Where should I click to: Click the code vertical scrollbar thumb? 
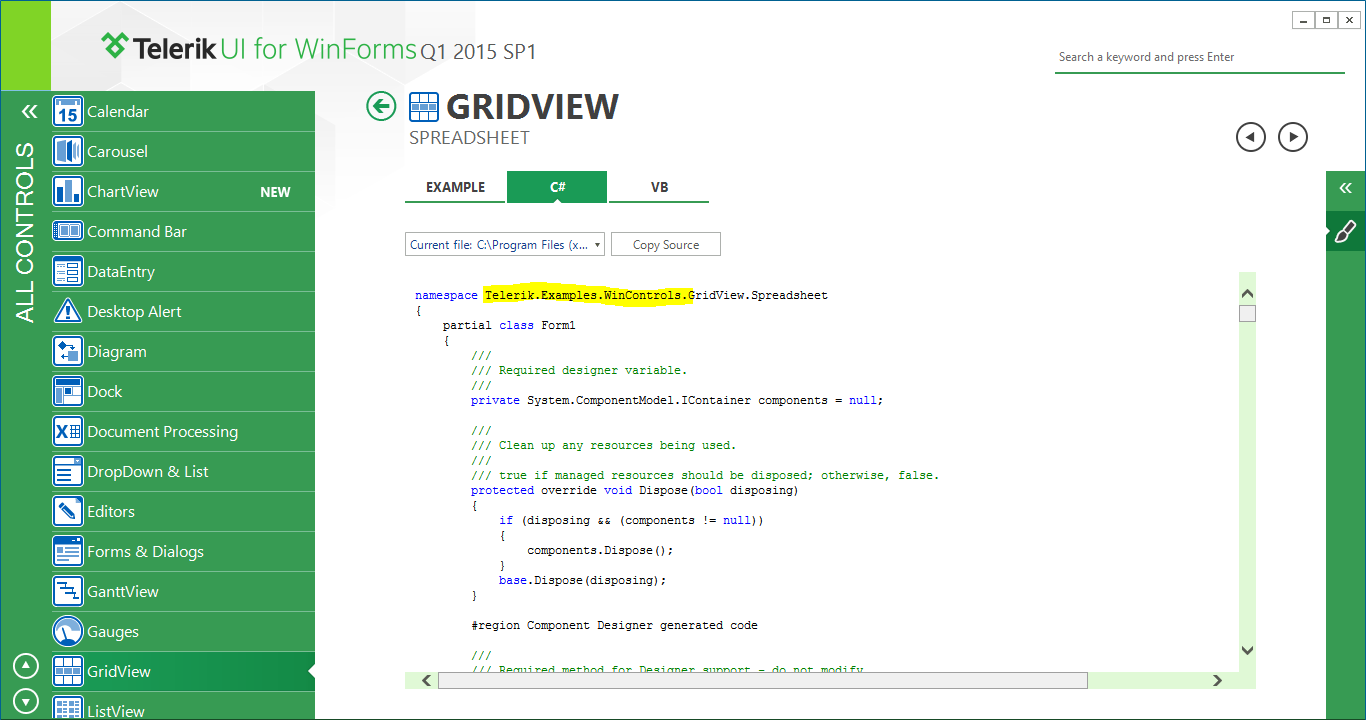(1247, 313)
